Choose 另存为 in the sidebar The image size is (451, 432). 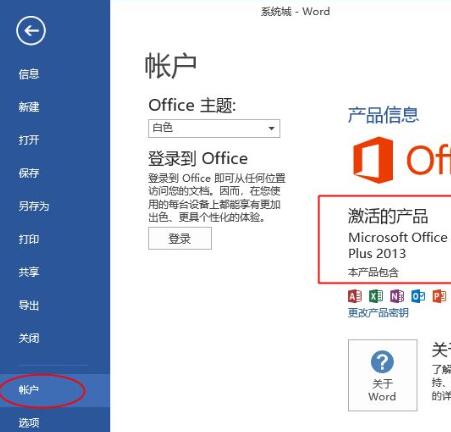[x=34, y=206]
